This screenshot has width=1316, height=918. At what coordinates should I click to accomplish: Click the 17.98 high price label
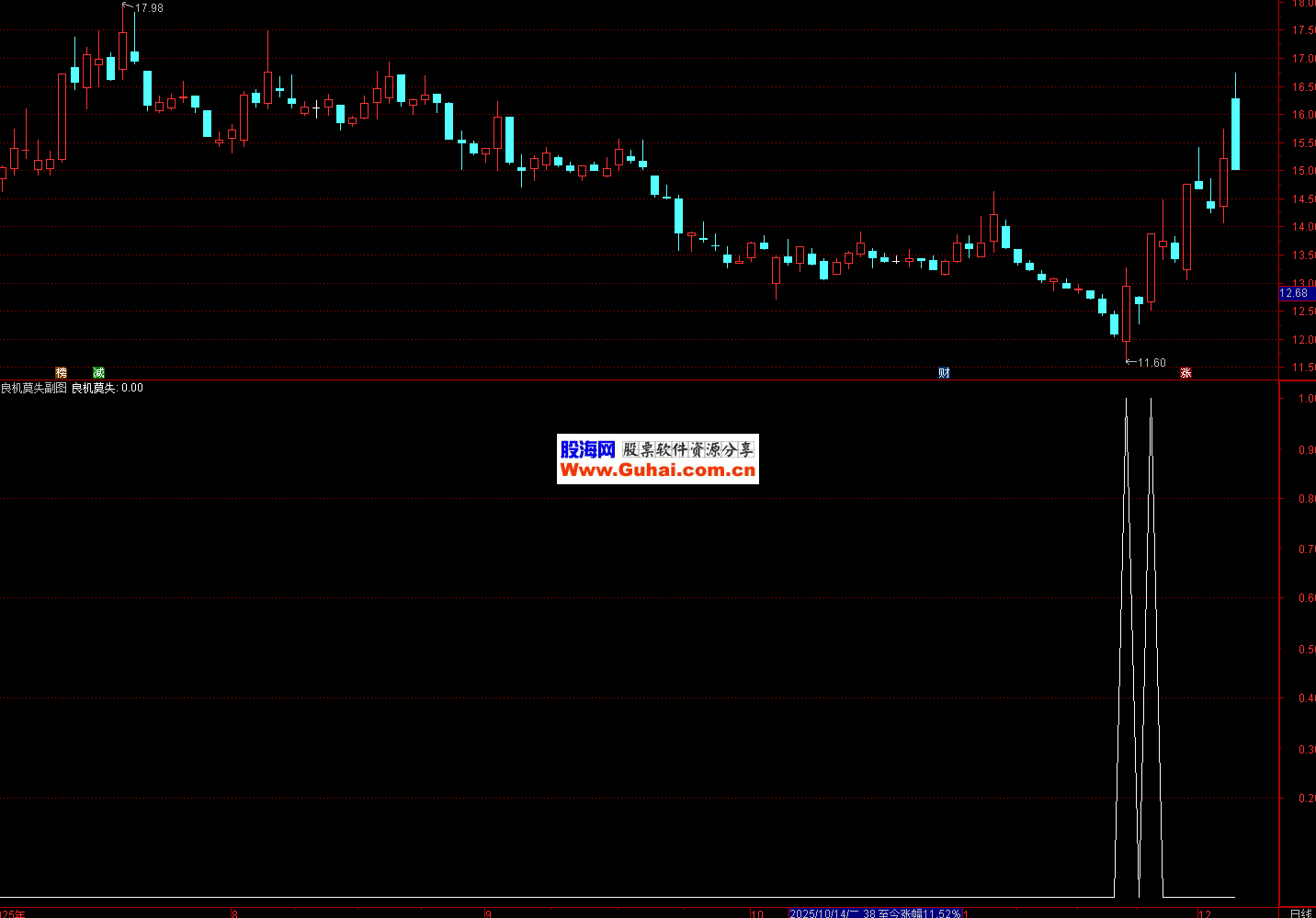(x=149, y=8)
